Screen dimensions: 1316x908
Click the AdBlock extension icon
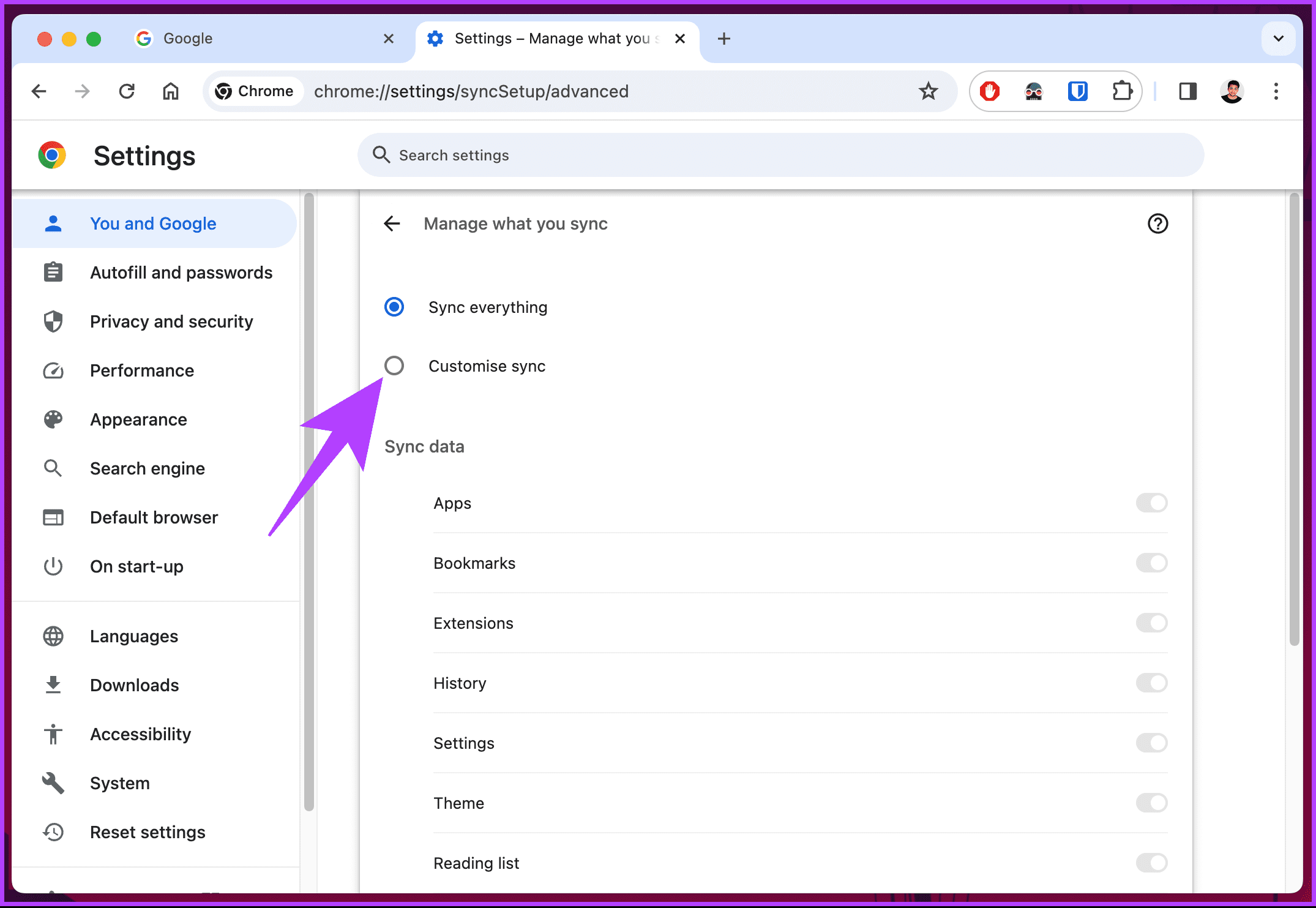click(x=990, y=91)
